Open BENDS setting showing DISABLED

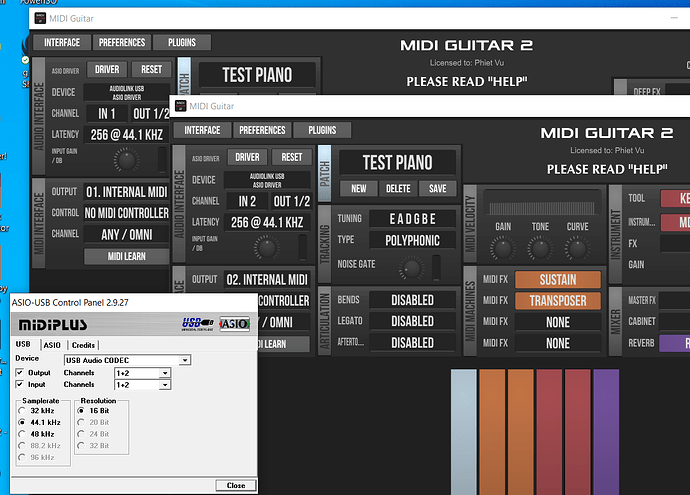pyautogui.click(x=412, y=300)
